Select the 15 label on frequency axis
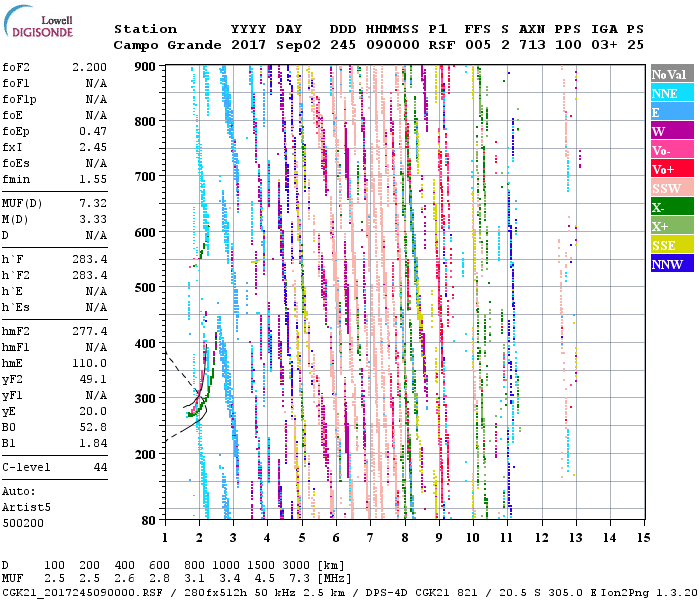The image size is (700, 600). (642, 537)
